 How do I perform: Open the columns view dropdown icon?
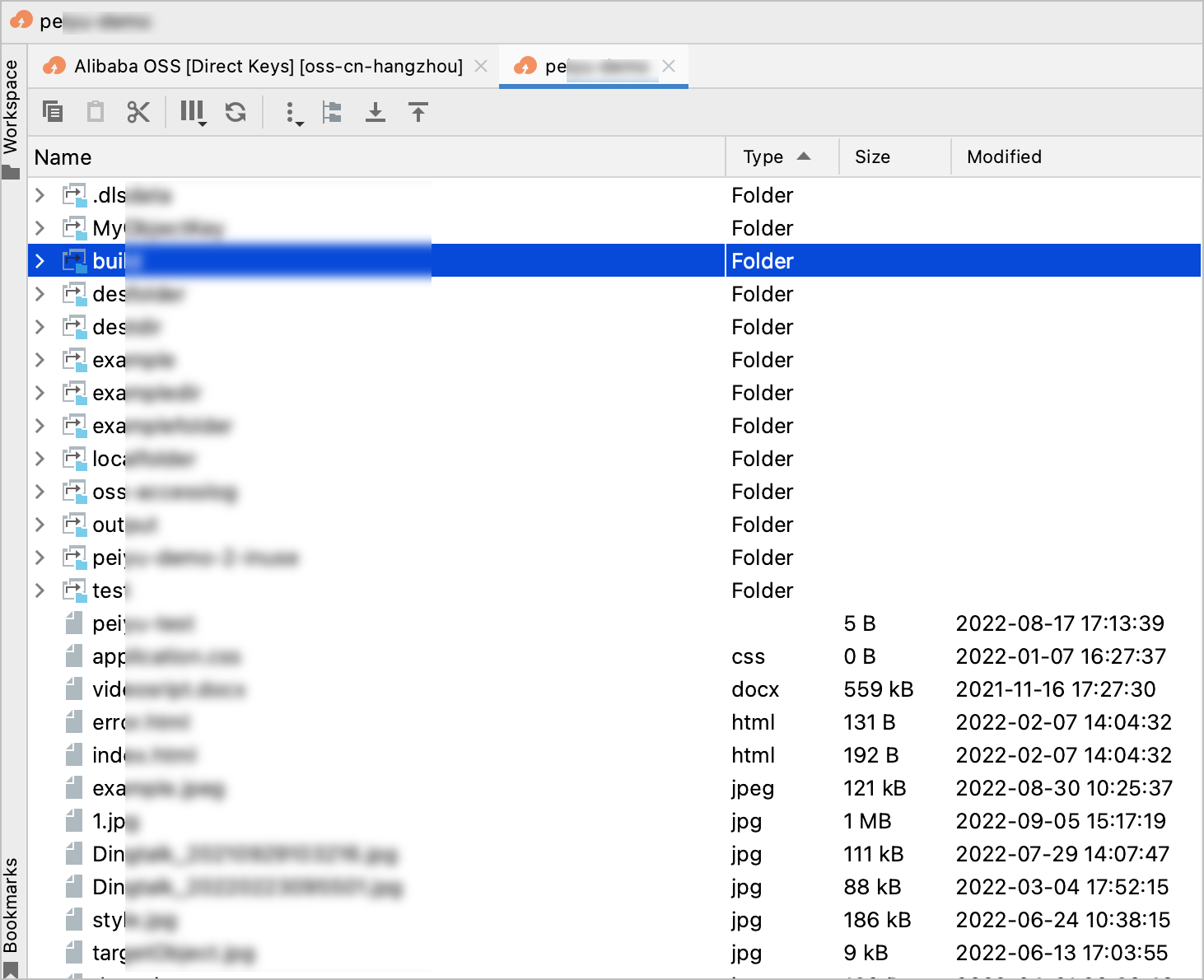(194, 113)
